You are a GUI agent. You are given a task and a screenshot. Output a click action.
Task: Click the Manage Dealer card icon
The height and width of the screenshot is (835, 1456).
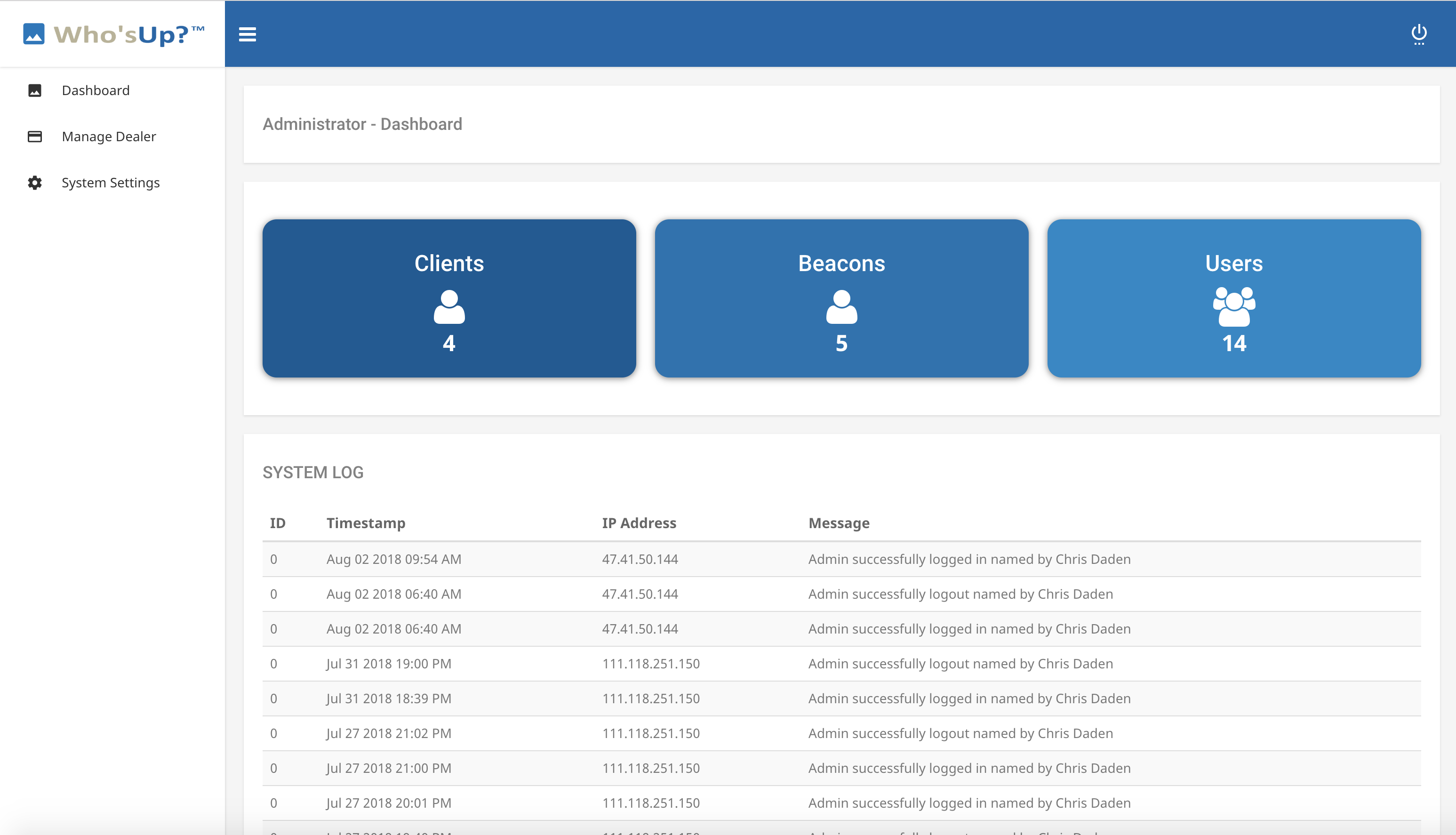[x=35, y=136]
